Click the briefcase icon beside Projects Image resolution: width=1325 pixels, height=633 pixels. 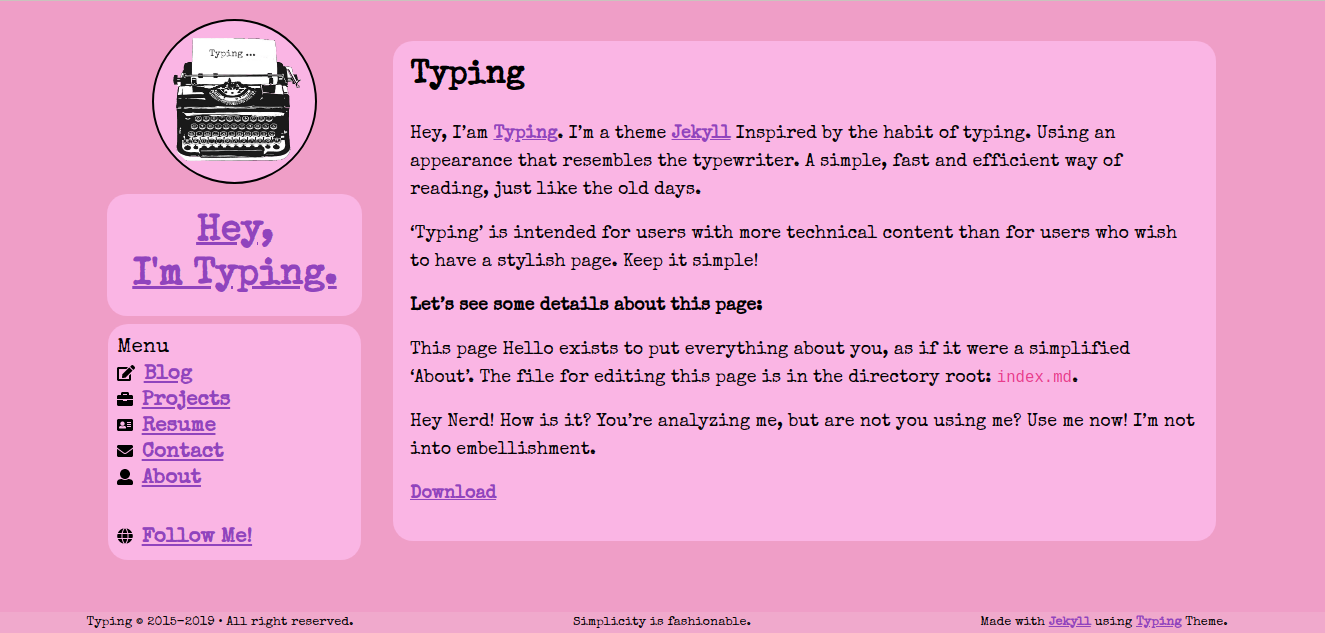125,399
